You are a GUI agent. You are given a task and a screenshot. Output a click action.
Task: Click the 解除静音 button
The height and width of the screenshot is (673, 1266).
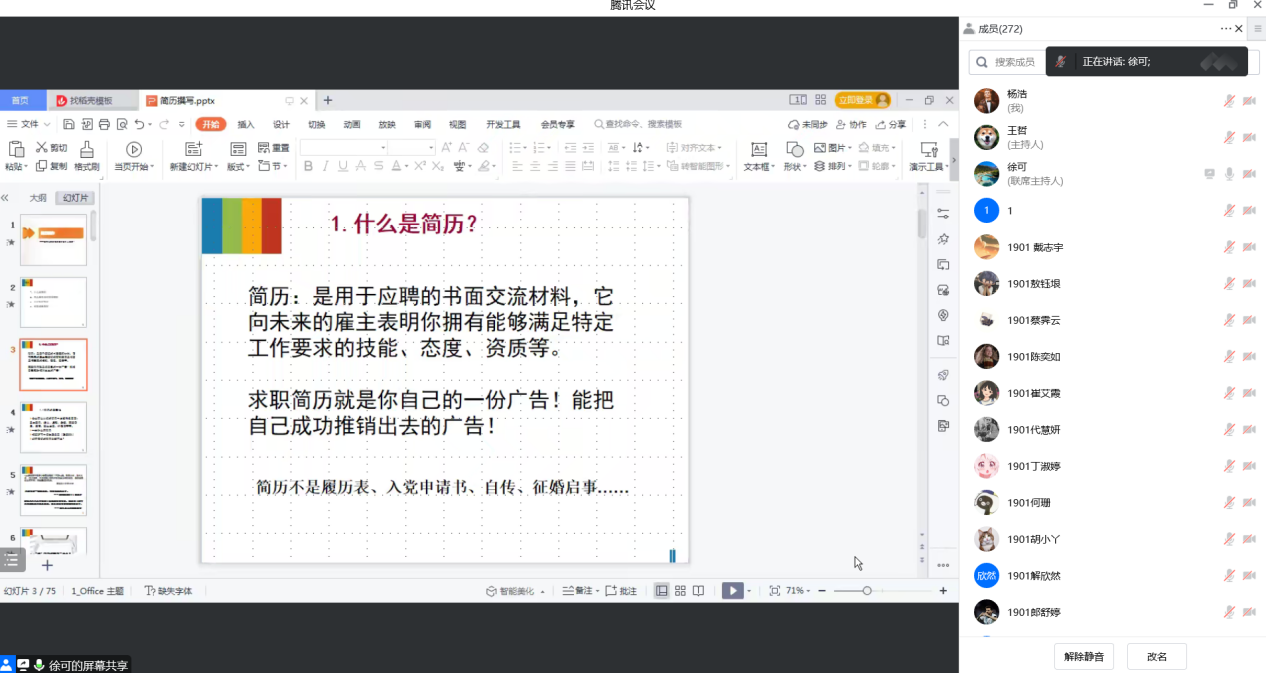[x=1084, y=657]
